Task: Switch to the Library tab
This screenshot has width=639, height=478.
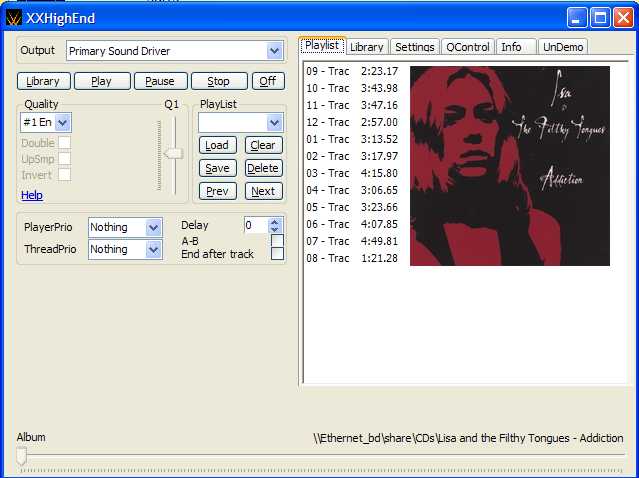Action: (x=367, y=47)
